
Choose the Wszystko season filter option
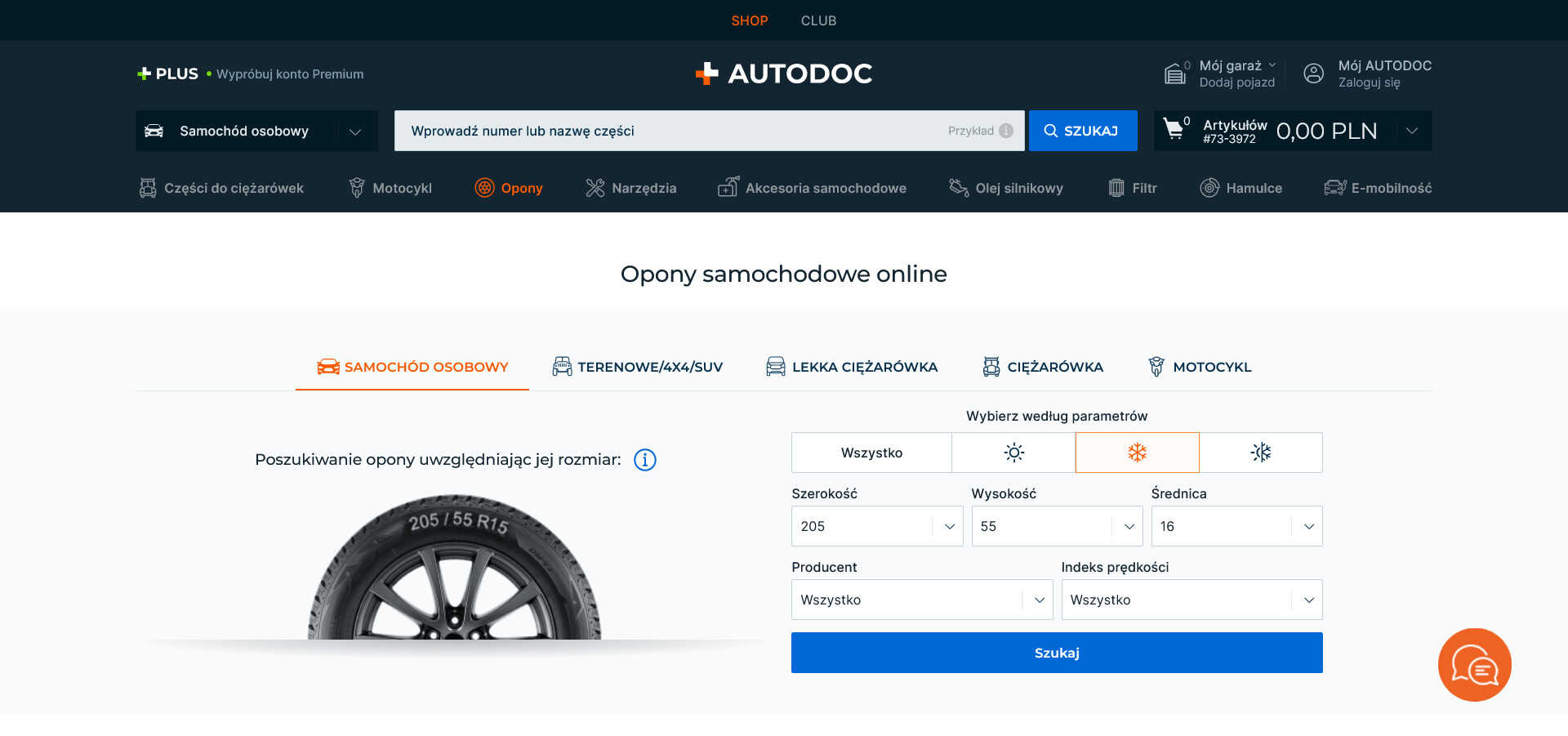pyautogui.click(x=871, y=453)
